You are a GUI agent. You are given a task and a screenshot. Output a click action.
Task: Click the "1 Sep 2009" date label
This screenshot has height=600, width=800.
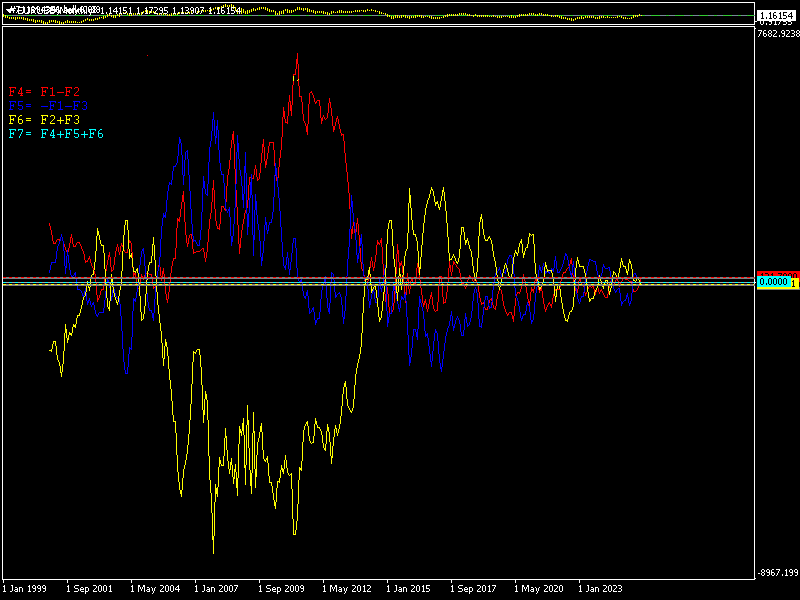(281, 589)
